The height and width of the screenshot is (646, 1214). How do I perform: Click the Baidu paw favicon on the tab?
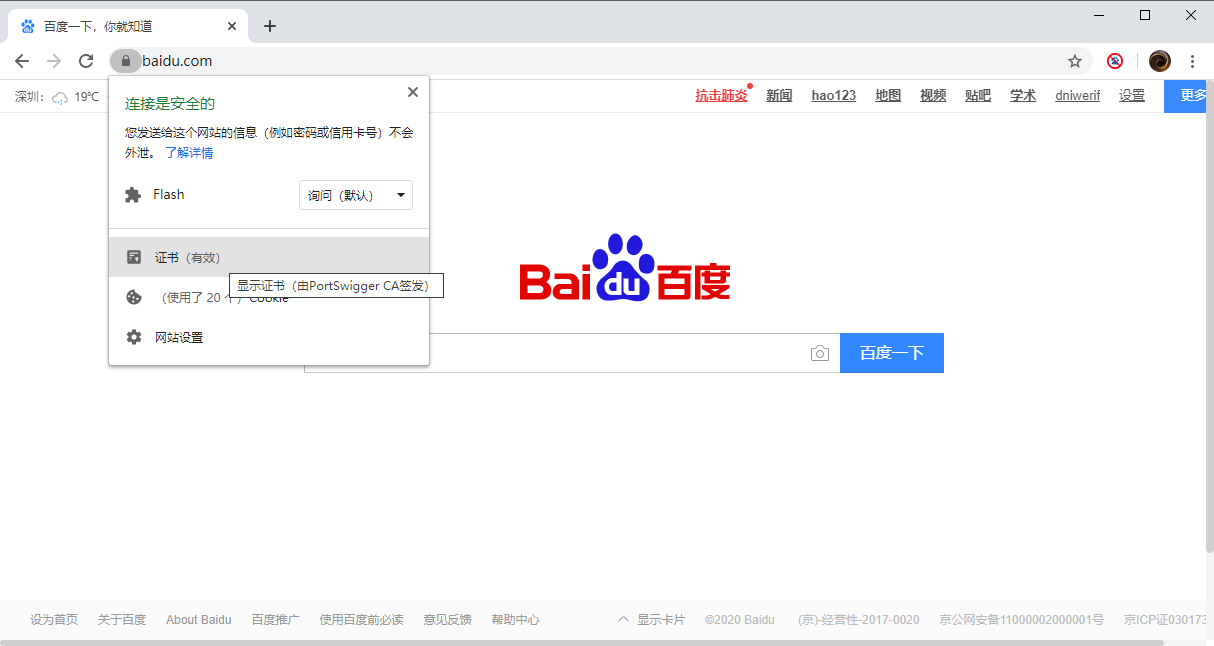(27, 26)
